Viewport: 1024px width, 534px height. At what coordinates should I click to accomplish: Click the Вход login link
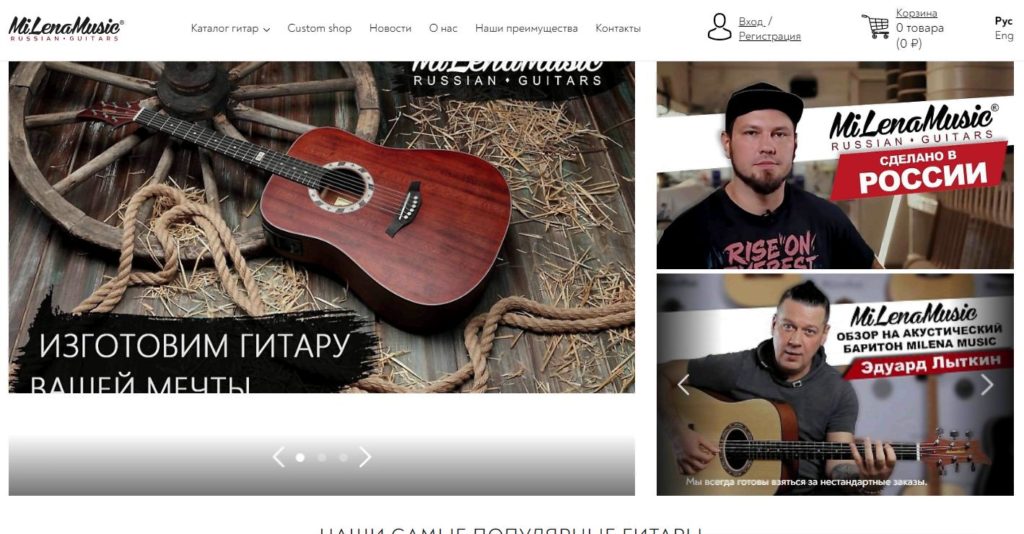click(751, 22)
